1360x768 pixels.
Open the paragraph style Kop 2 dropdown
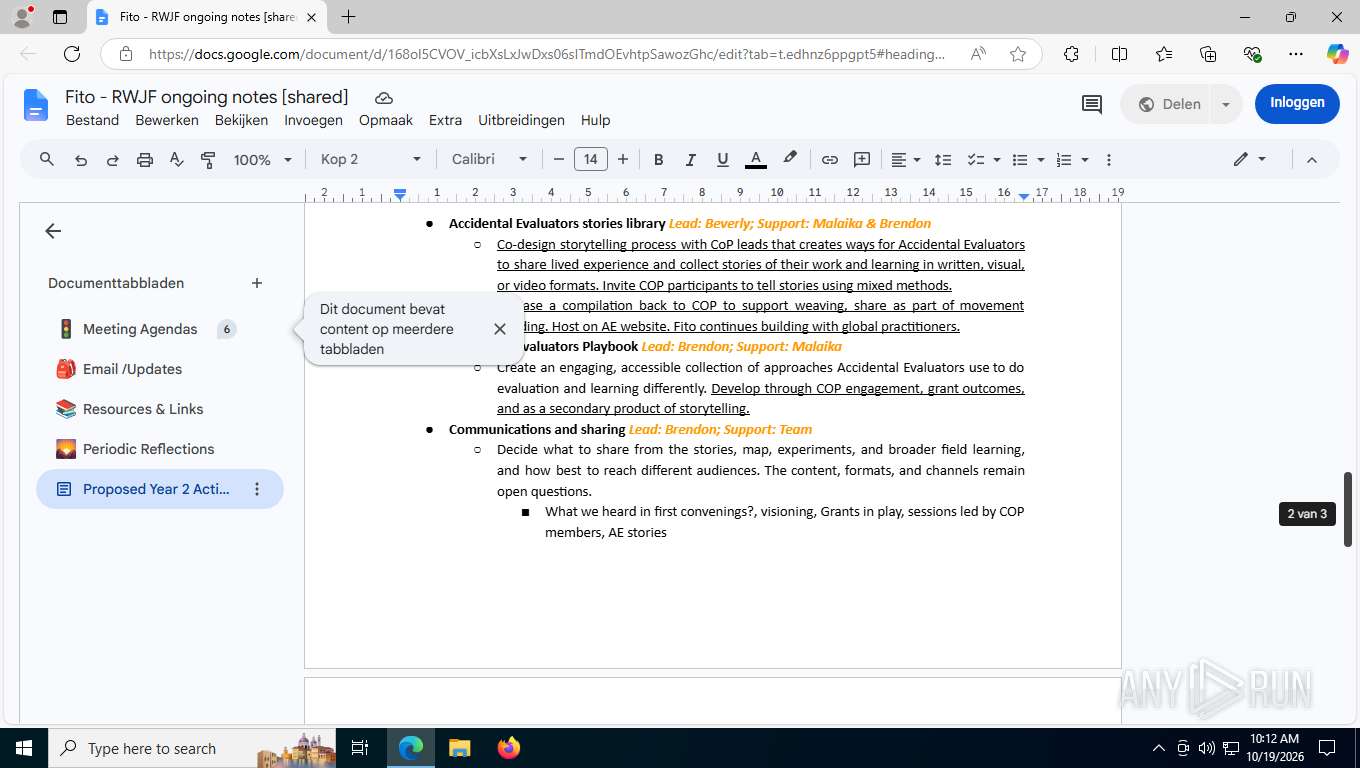click(371, 160)
